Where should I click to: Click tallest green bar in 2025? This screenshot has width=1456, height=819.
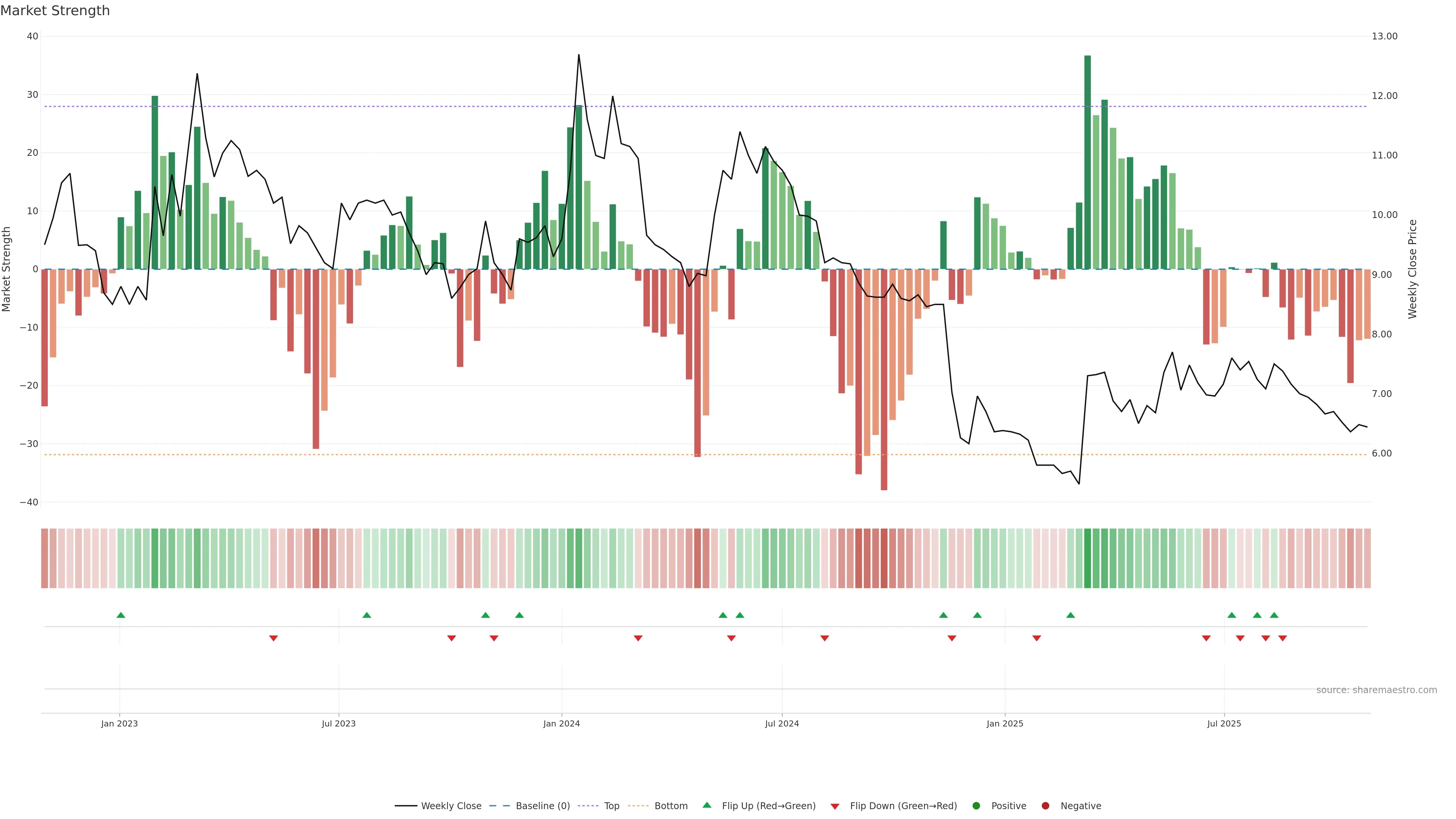tap(1087, 164)
